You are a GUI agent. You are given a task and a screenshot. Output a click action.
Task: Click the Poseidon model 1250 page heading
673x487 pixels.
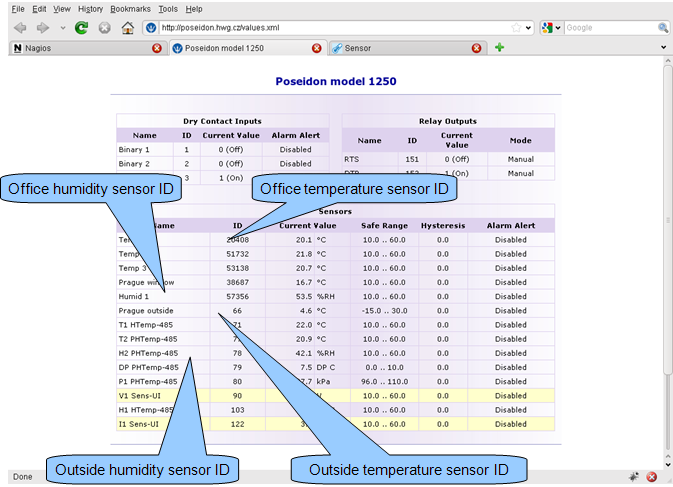click(x=336, y=81)
